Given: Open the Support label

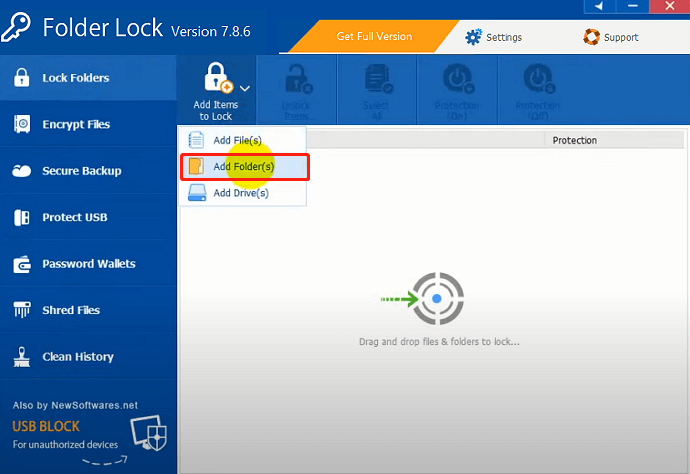Looking at the screenshot, I should (621, 37).
